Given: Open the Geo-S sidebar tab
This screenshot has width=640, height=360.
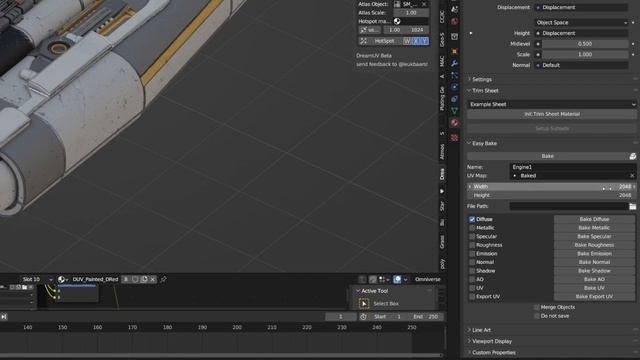Looking at the screenshot, I should point(442,40).
